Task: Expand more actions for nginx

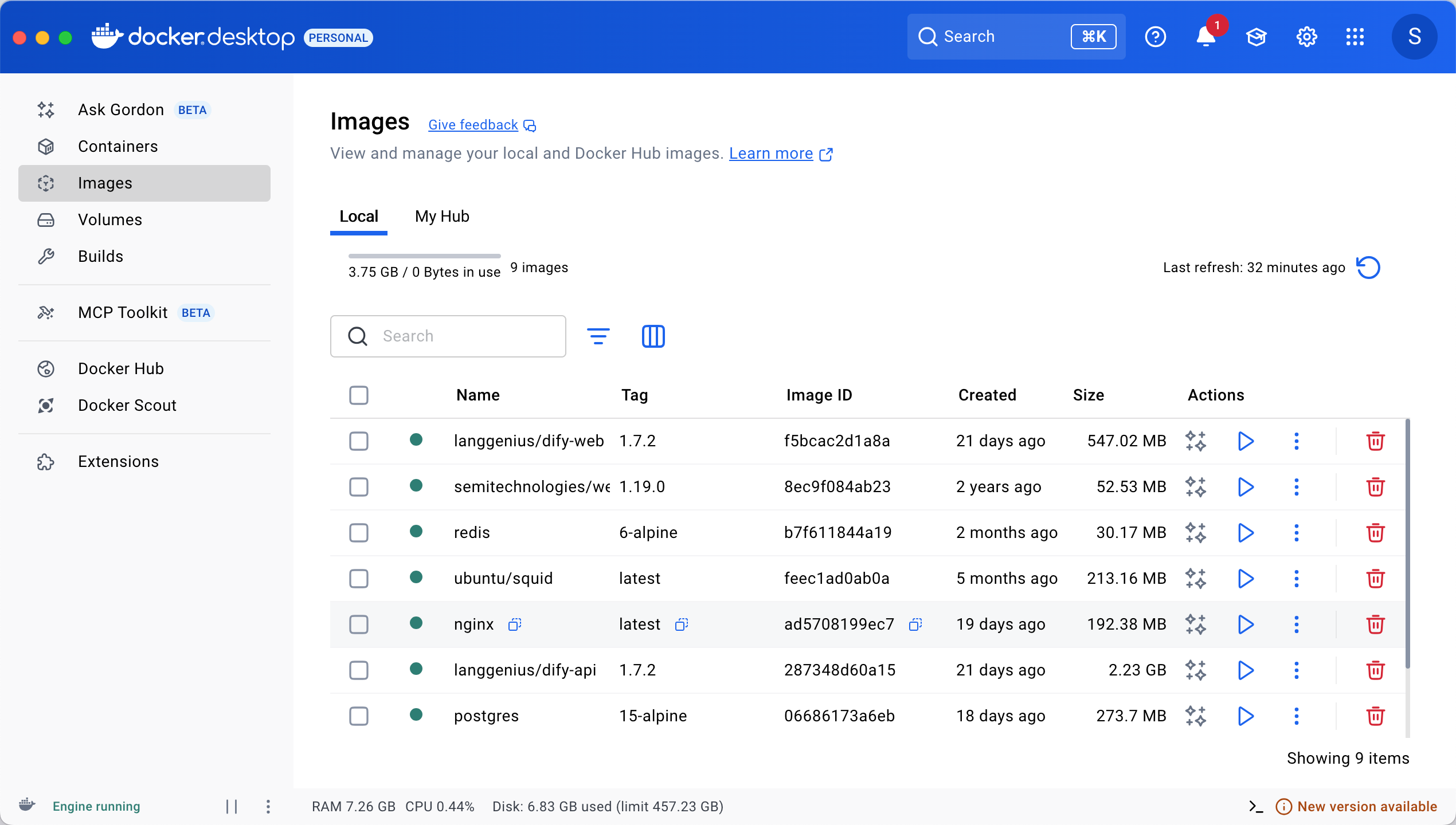Action: click(x=1296, y=624)
